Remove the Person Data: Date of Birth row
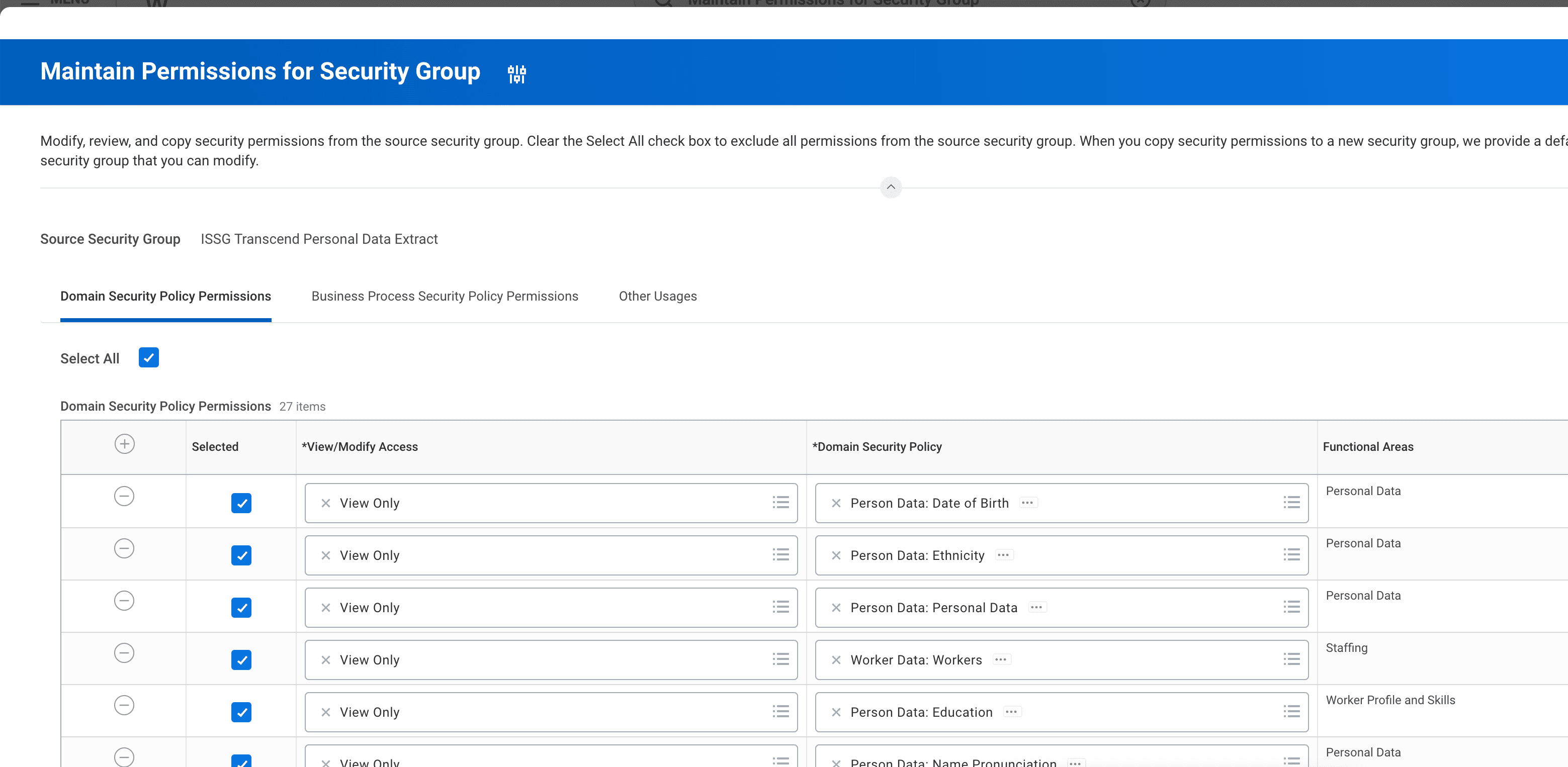Screen dimensions: 1568x767 tap(124, 496)
